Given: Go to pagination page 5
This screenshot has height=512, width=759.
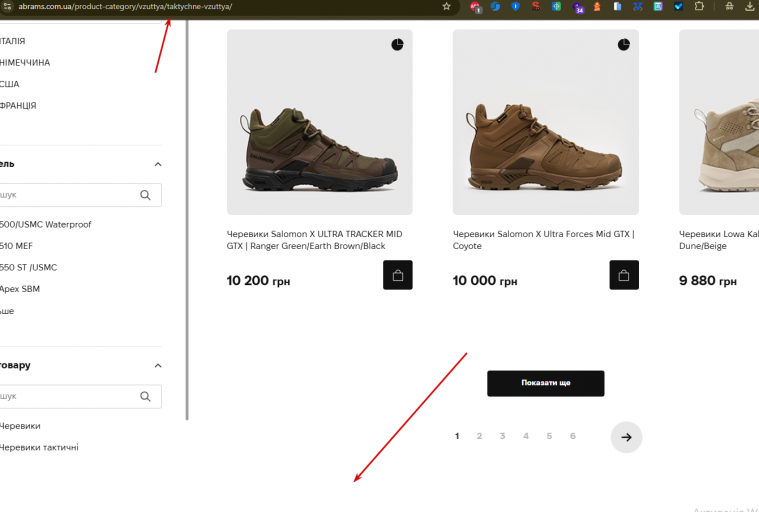Looking at the screenshot, I should [x=549, y=436].
